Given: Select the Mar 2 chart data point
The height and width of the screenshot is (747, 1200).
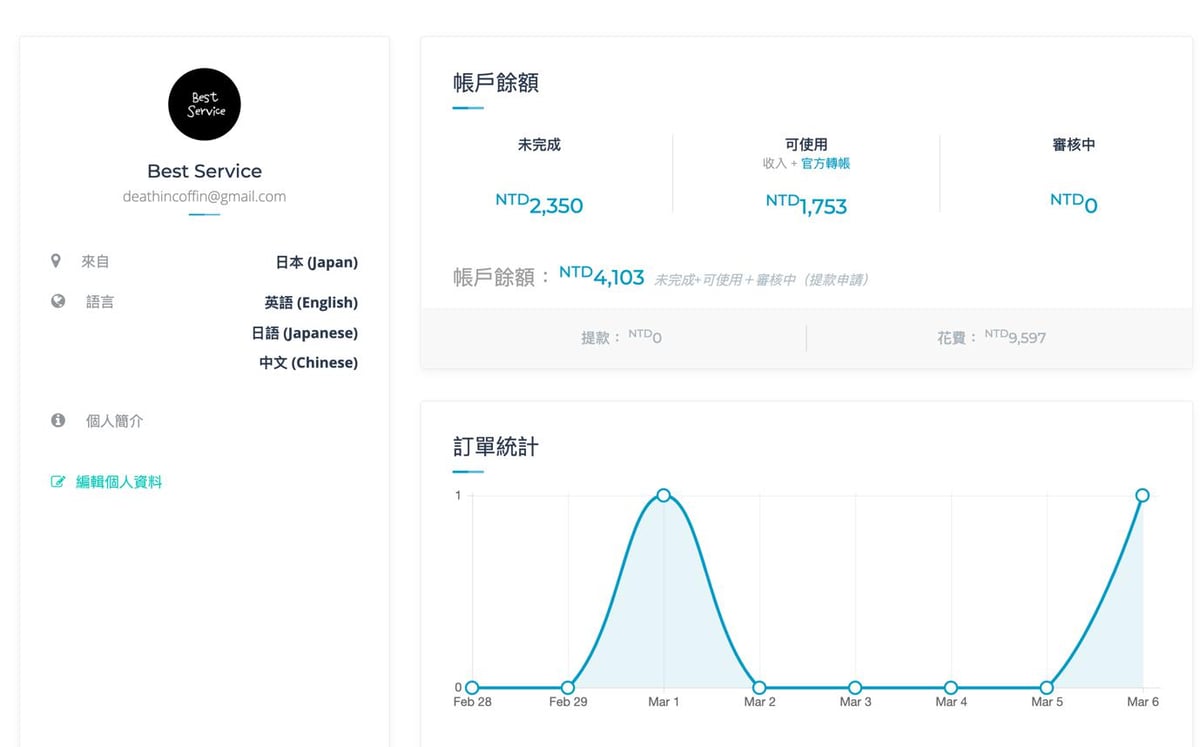Looking at the screenshot, I should pos(759,688).
